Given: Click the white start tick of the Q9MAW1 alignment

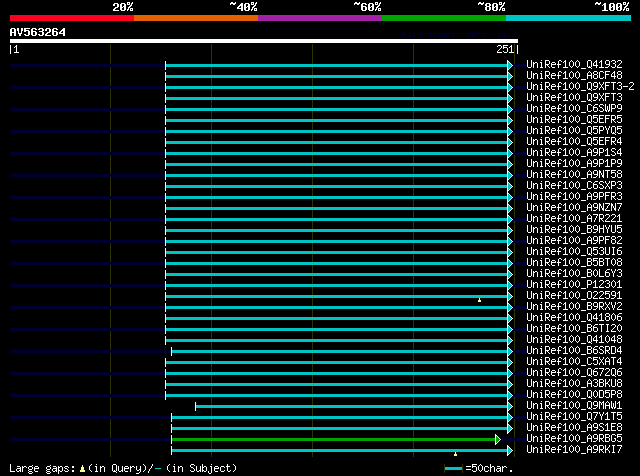Looking at the screenshot, I should click(196, 407).
